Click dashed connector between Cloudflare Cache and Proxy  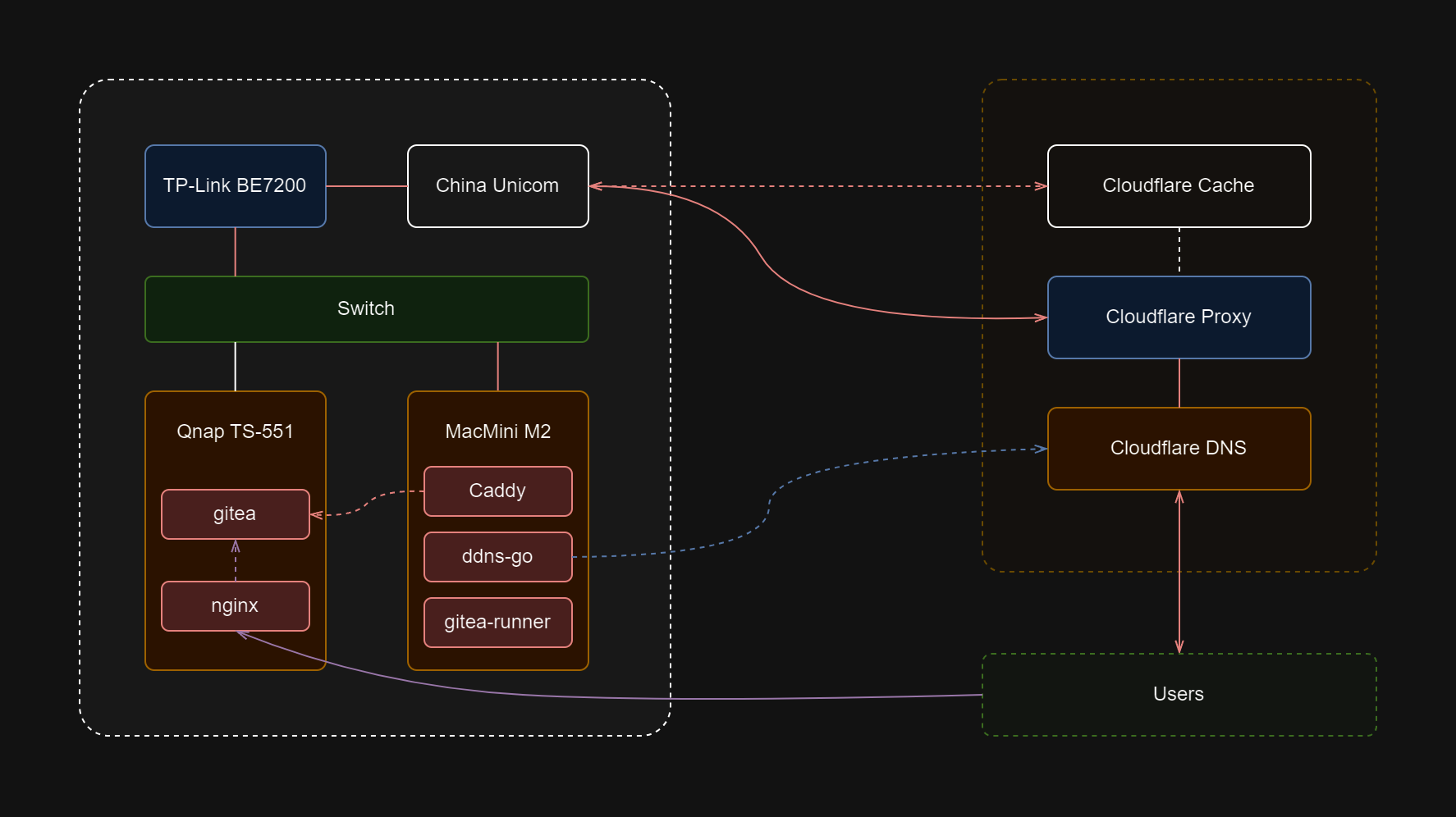click(1179, 252)
